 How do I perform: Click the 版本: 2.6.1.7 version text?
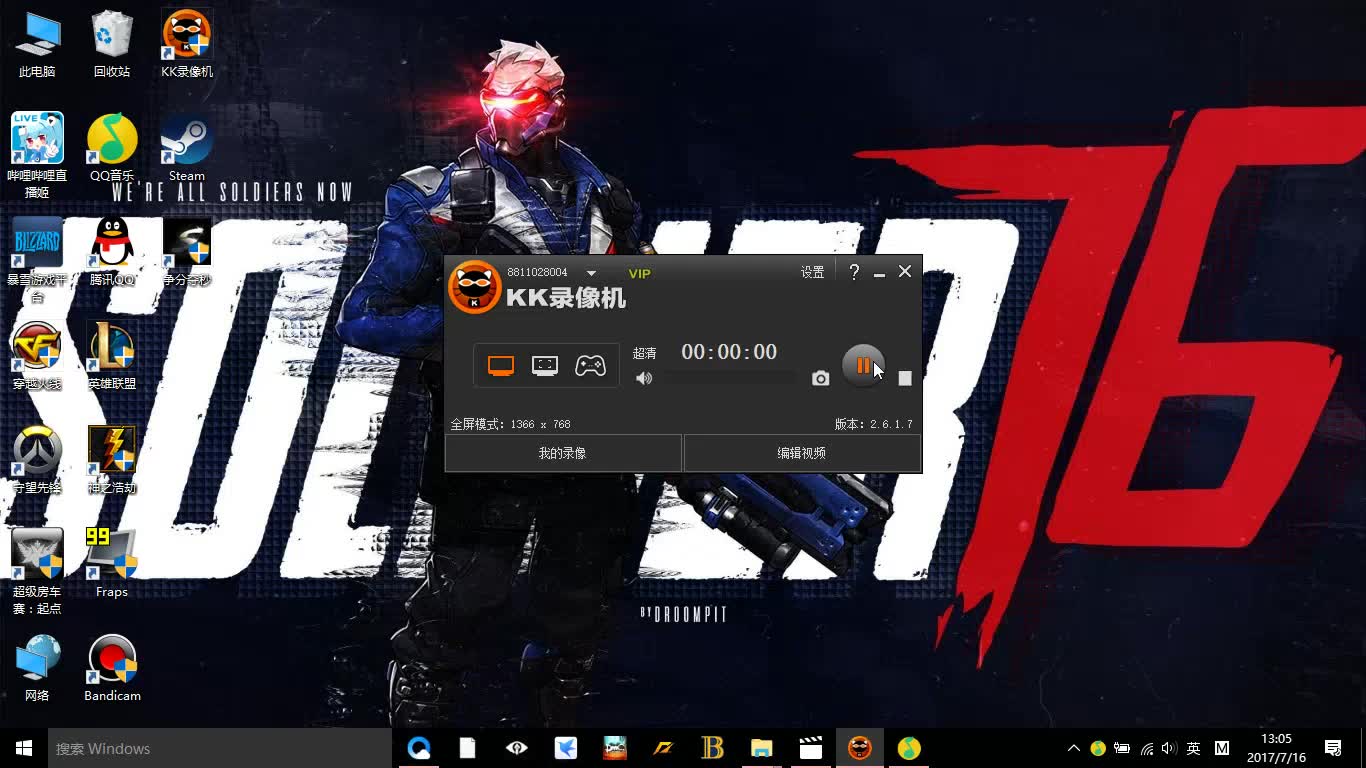[874, 424]
